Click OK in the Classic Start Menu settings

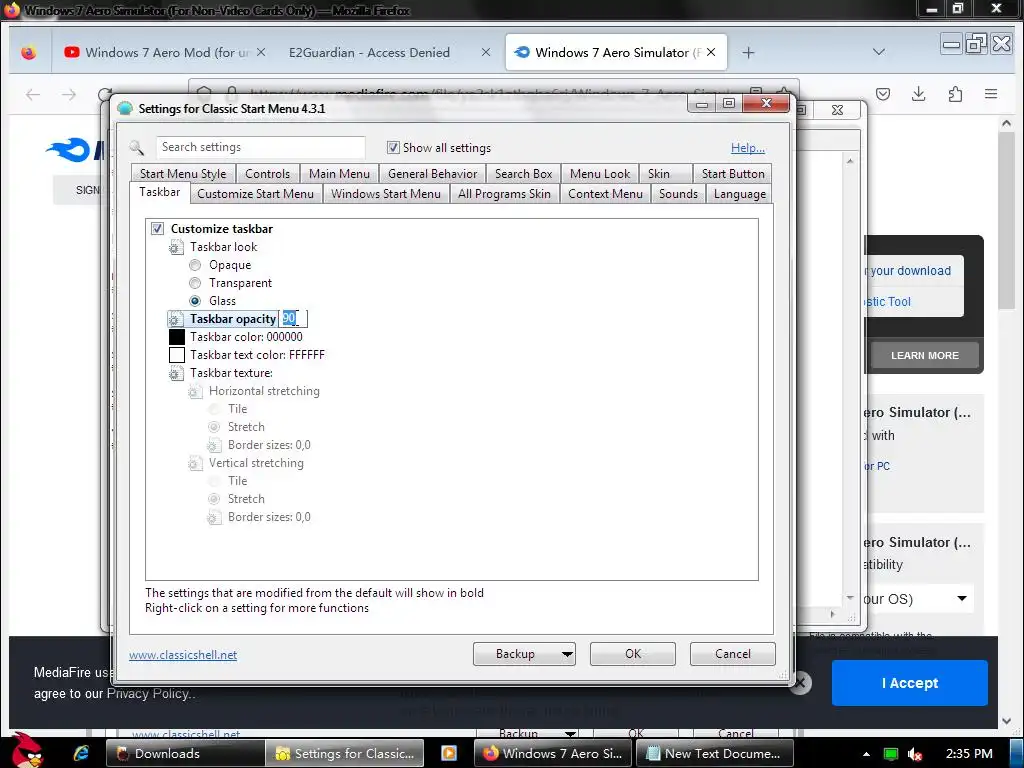point(633,654)
